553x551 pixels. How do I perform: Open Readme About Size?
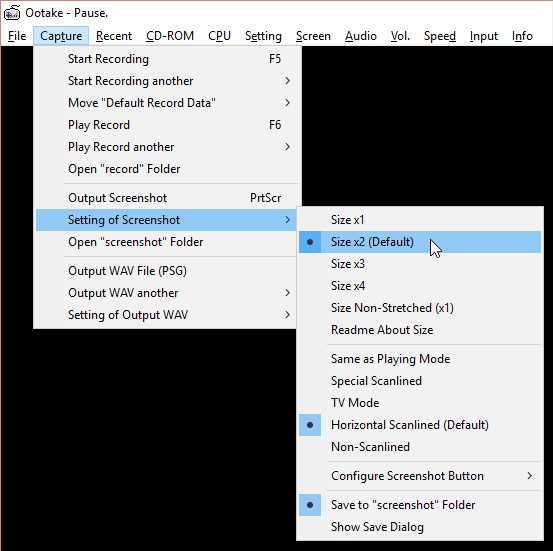coord(420,329)
